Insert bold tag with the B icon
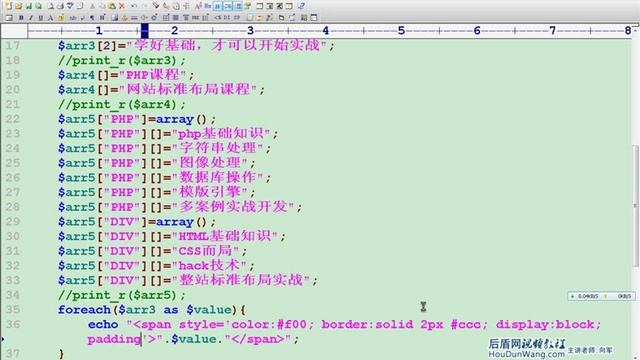Image resolution: width=640 pixels, height=360 pixels. pyautogui.click(x=21, y=18)
